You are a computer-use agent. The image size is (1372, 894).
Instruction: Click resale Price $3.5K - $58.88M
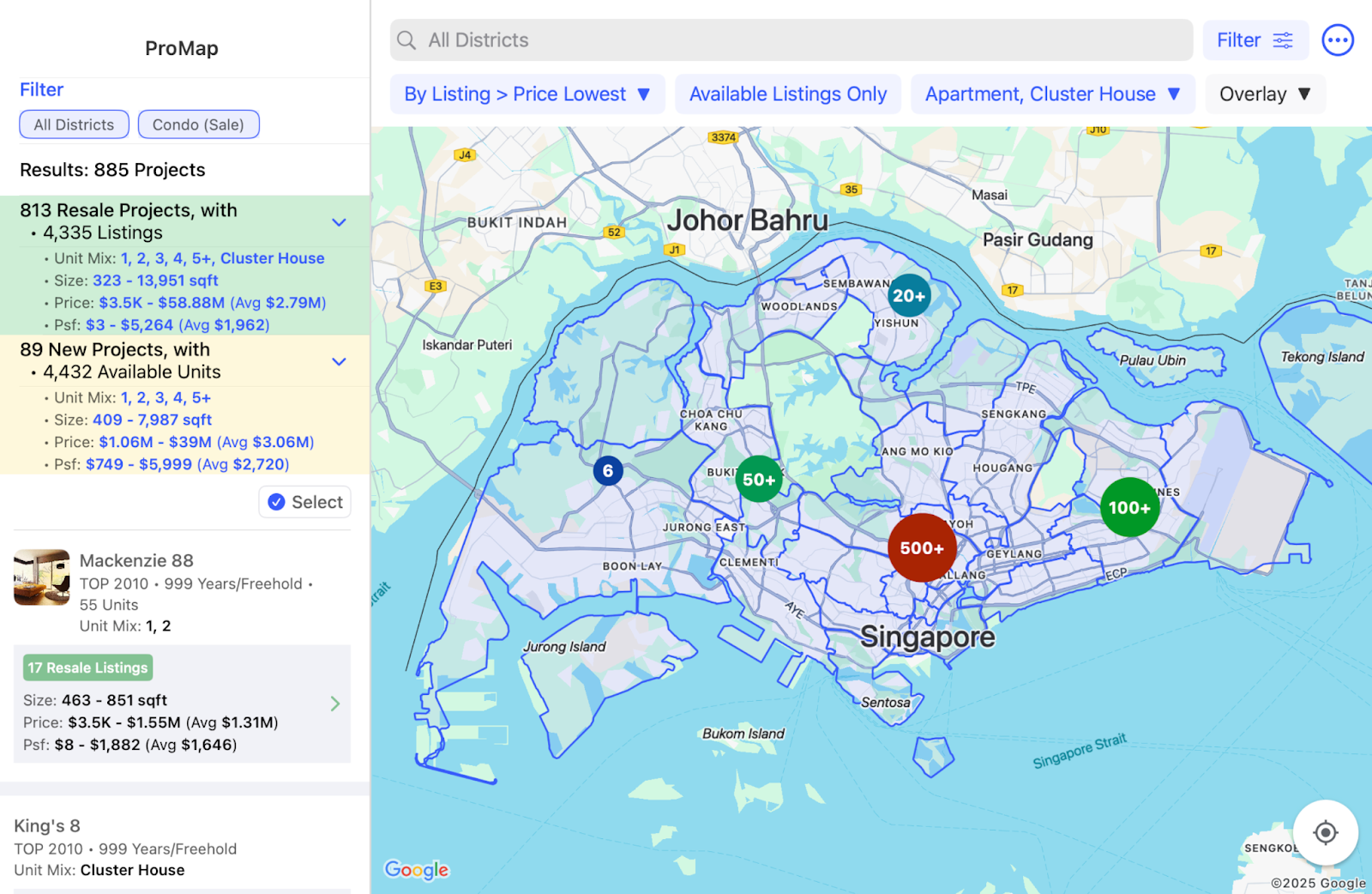tap(212, 303)
